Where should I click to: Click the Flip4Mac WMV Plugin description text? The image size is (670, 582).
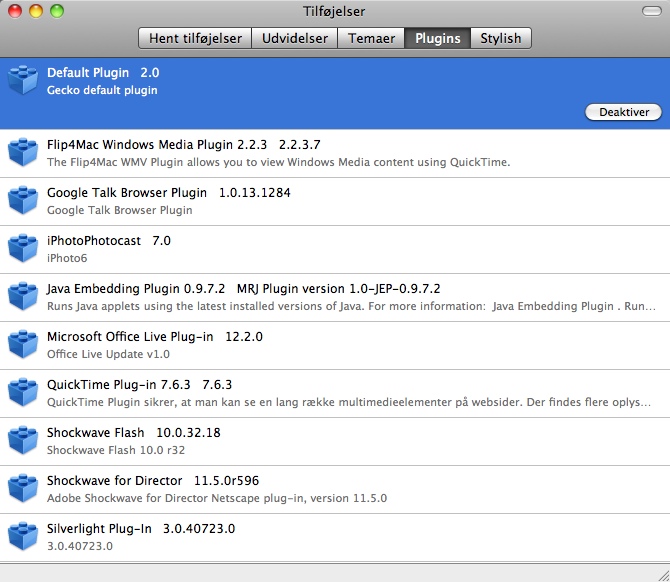pos(279,162)
